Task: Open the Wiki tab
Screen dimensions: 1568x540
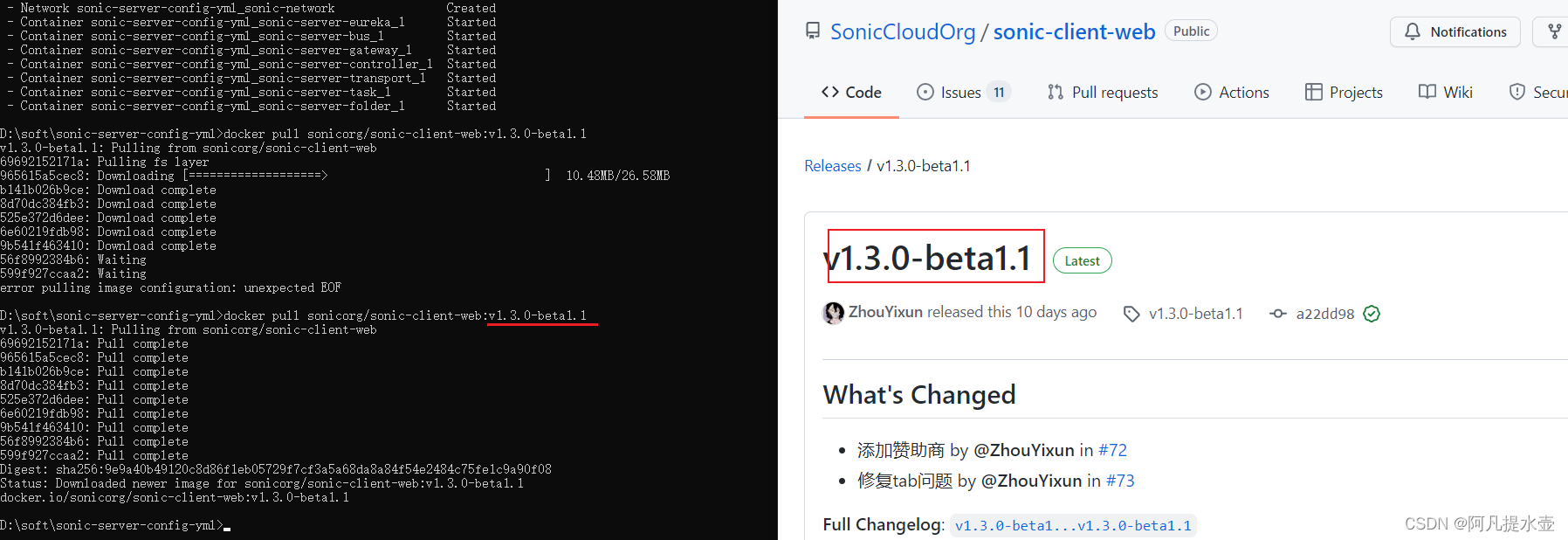Action: click(1446, 92)
